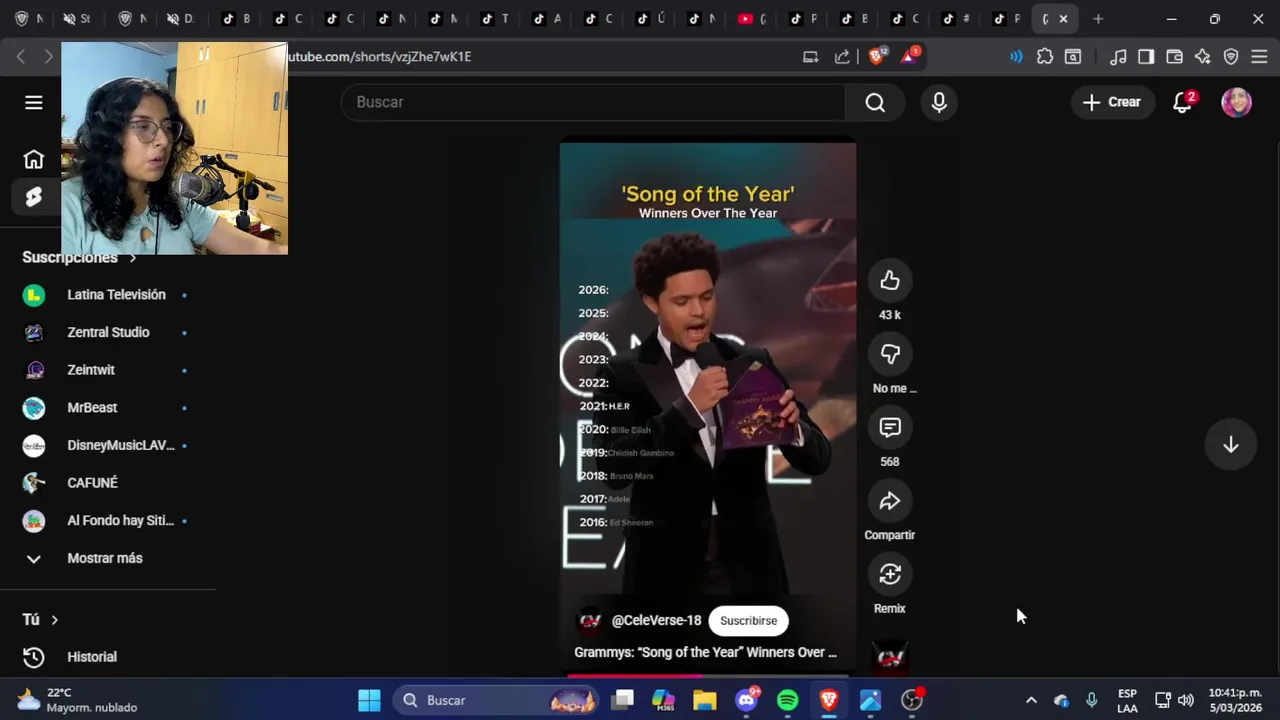Open the Brave main menu
The image size is (1280, 720).
coord(1259,57)
